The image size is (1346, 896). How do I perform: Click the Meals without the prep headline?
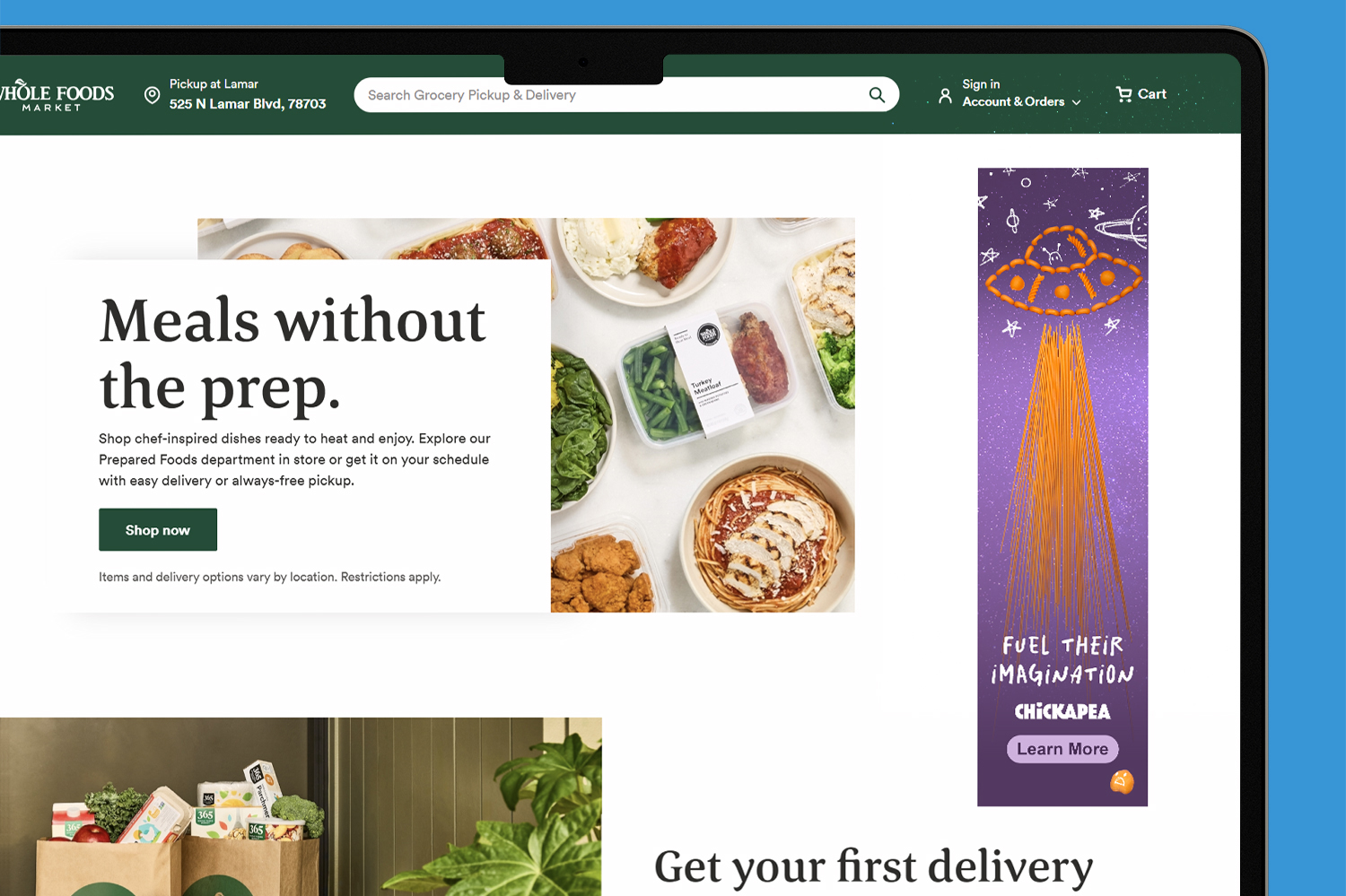coord(293,354)
